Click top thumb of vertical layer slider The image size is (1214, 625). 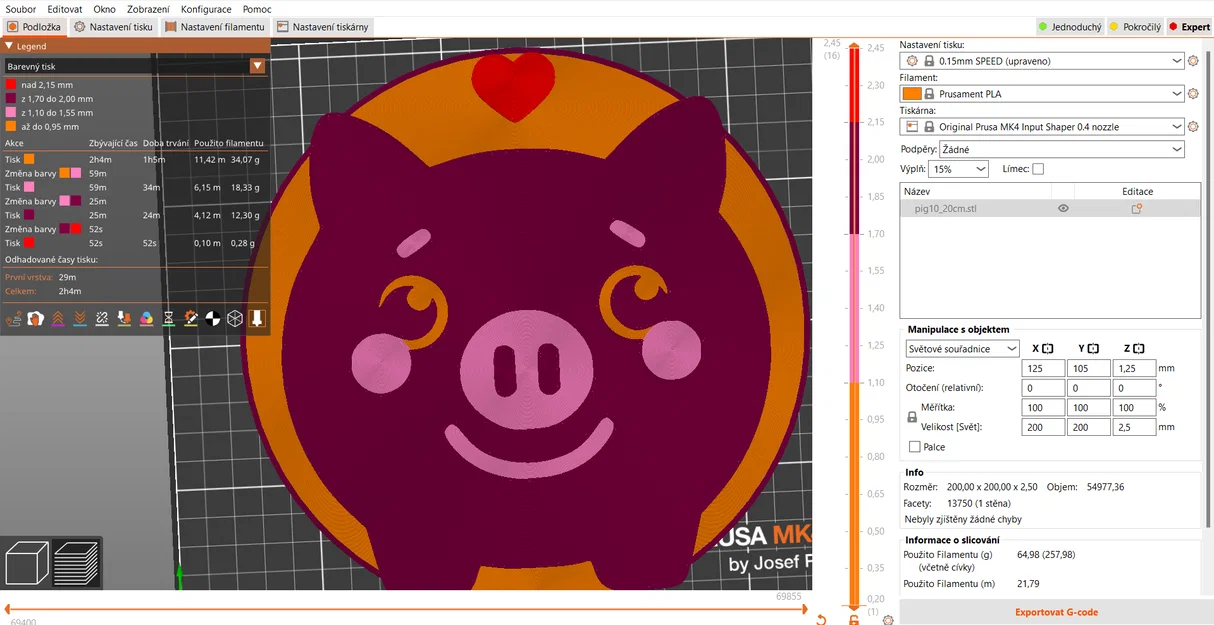click(x=854, y=47)
